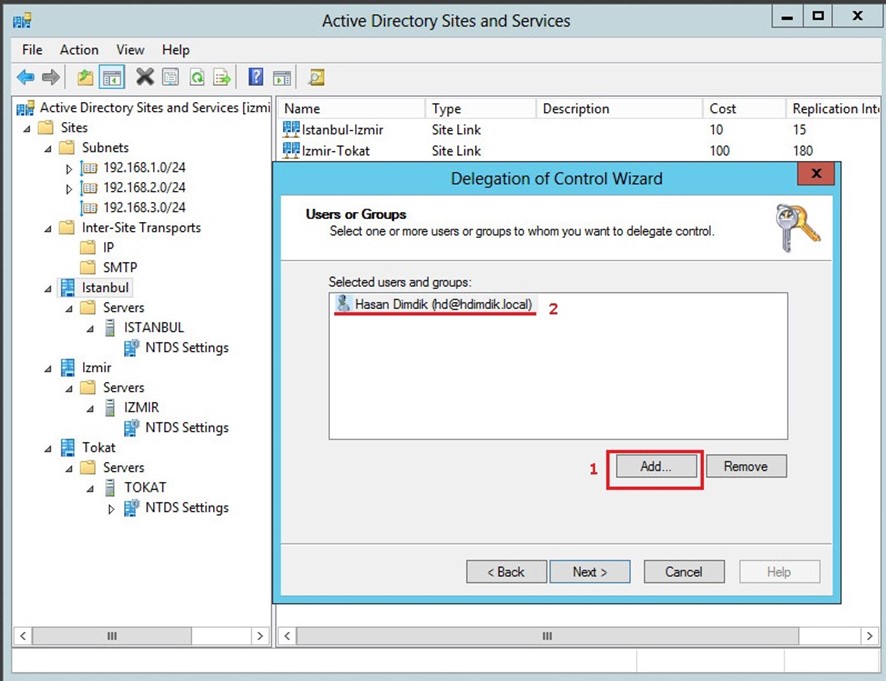Sort by the Type column header
886x681 pixels.
pyautogui.click(x=480, y=109)
